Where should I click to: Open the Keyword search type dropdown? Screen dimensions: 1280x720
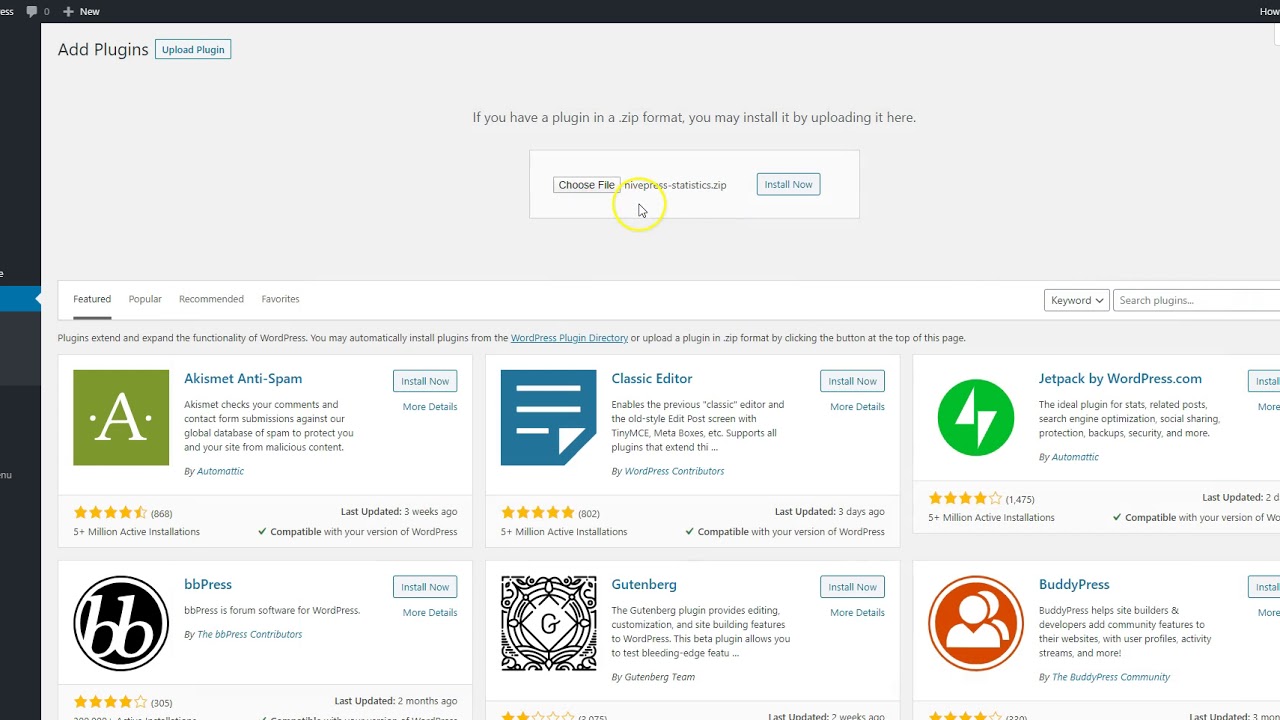tap(1076, 300)
